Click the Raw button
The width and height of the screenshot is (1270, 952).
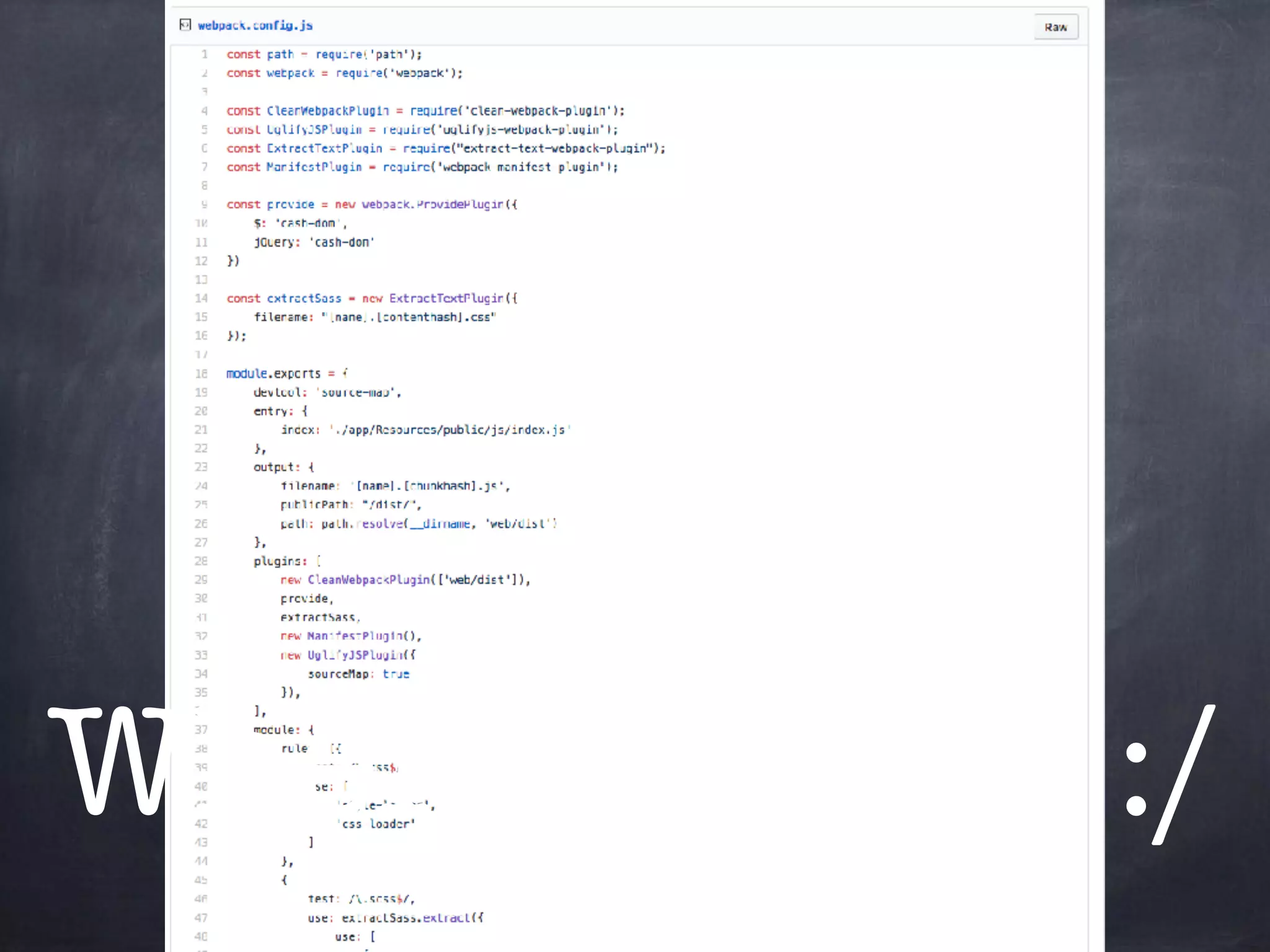1055,27
